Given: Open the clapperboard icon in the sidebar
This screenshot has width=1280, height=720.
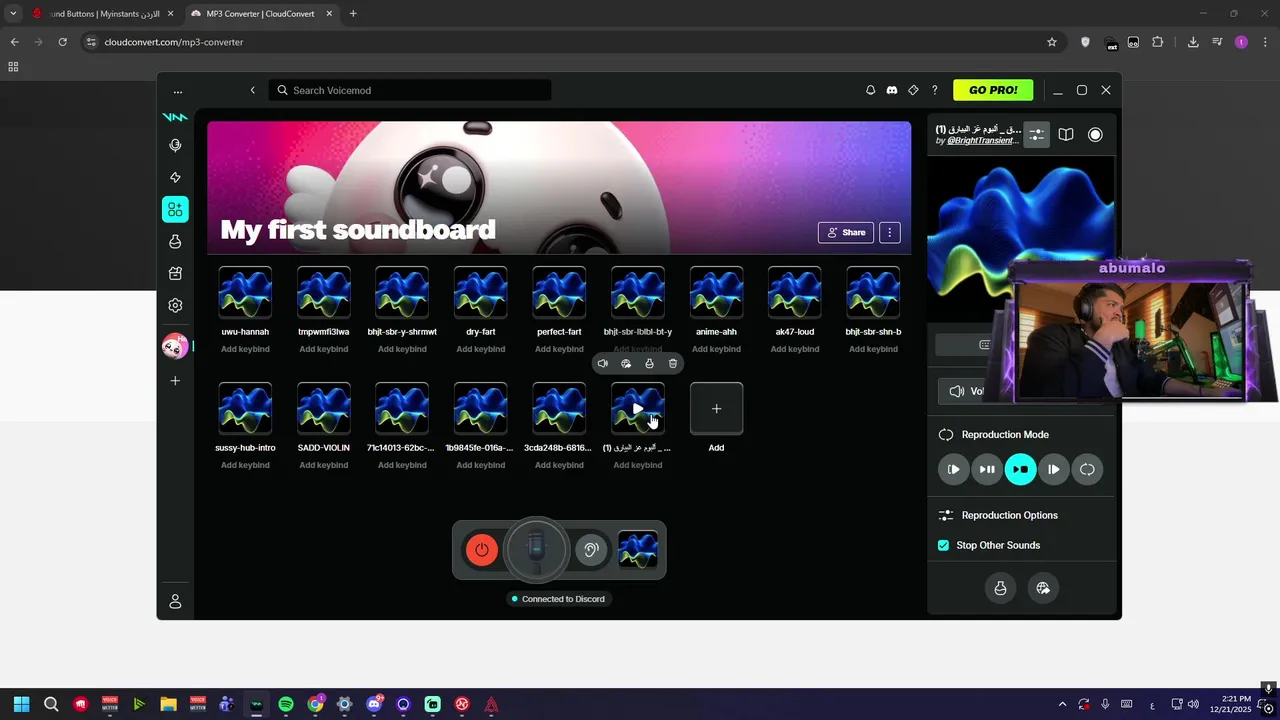Looking at the screenshot, I should point(175,273).
